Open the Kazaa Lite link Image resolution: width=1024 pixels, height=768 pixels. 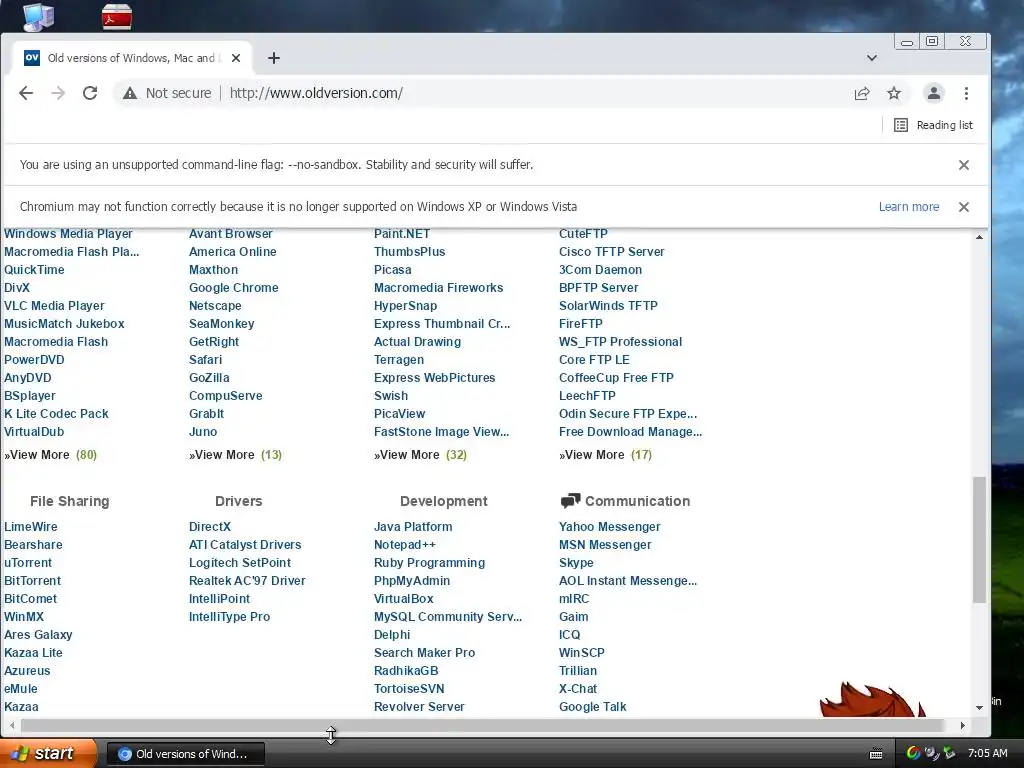pos(33,652)
